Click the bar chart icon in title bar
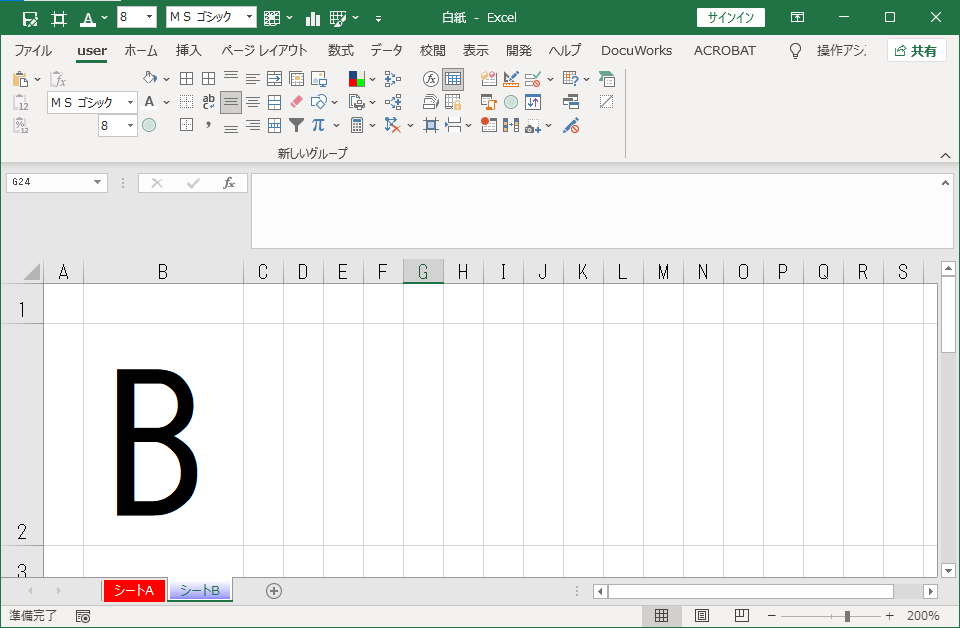 (313, 18)
